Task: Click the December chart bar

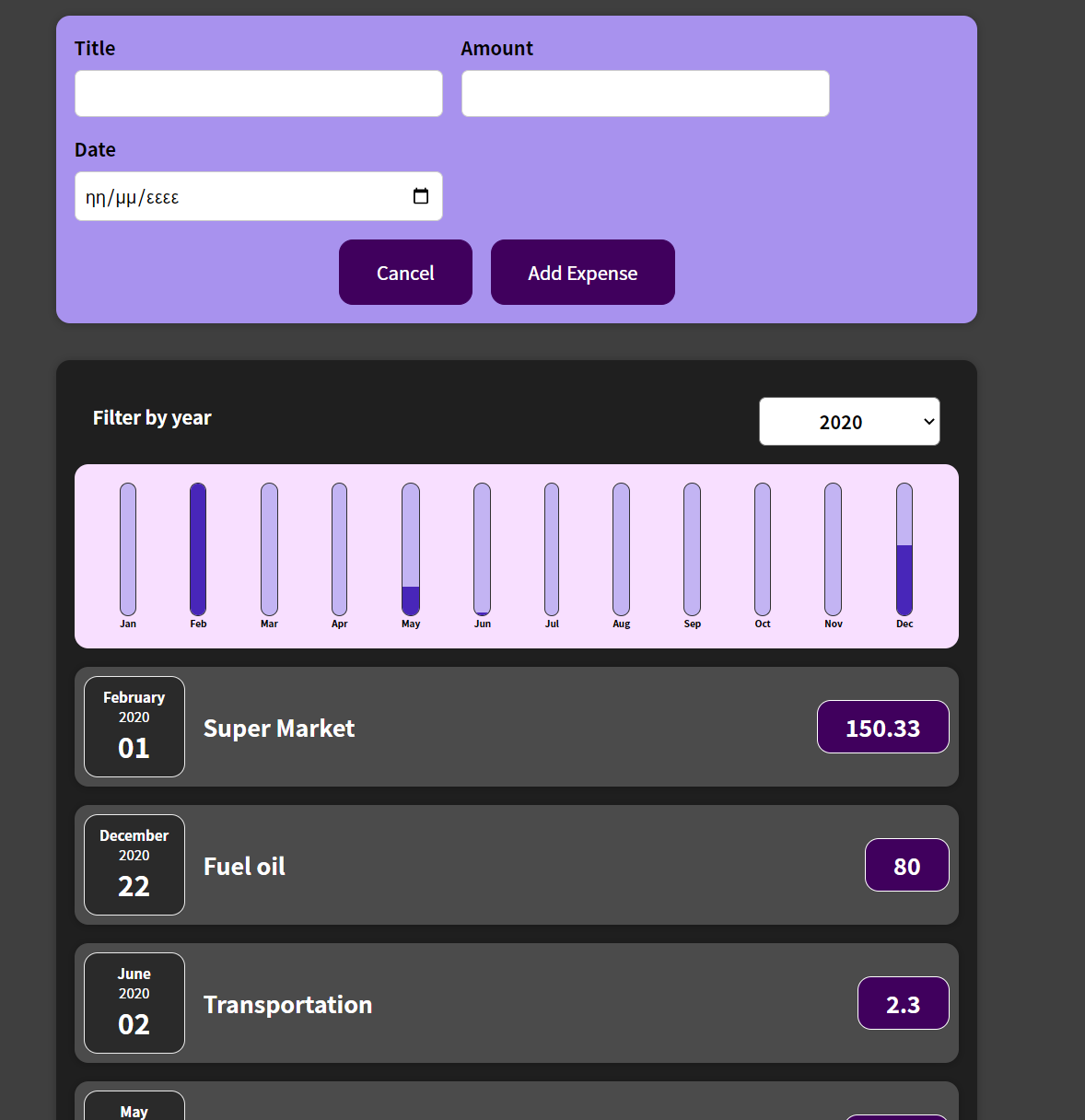Action: (904, 549)
